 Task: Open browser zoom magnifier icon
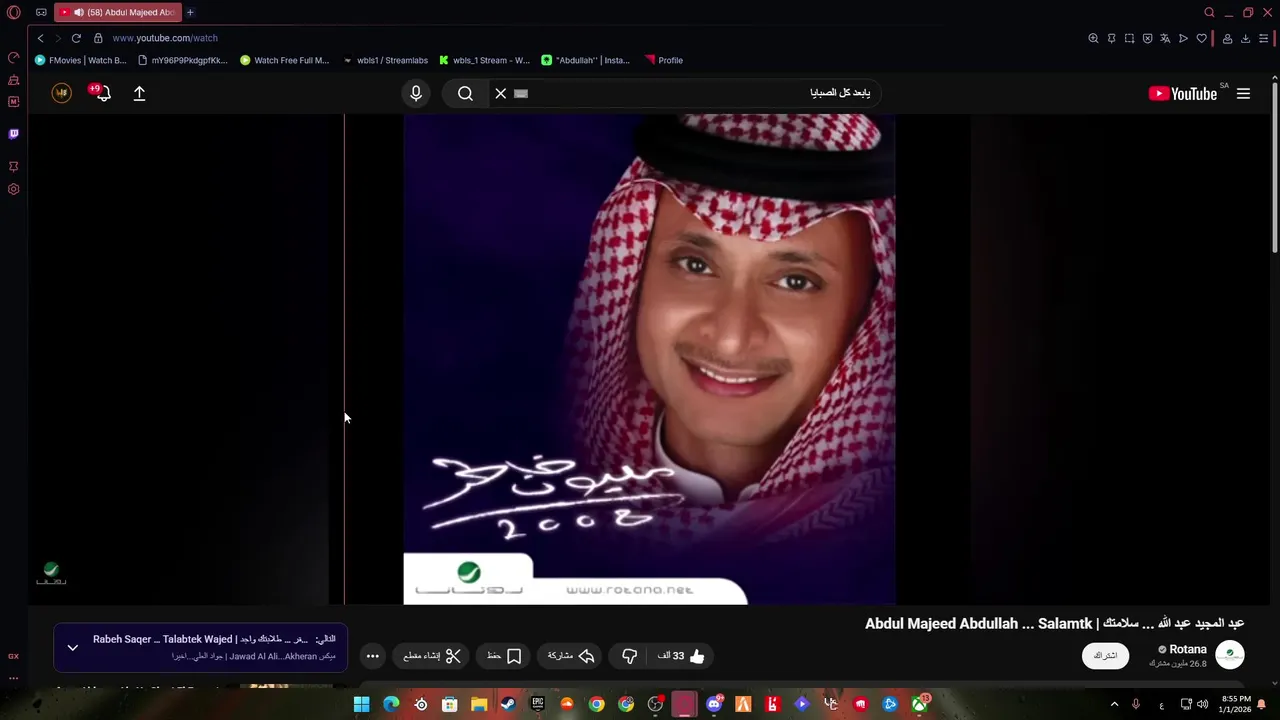point(1093,38)
